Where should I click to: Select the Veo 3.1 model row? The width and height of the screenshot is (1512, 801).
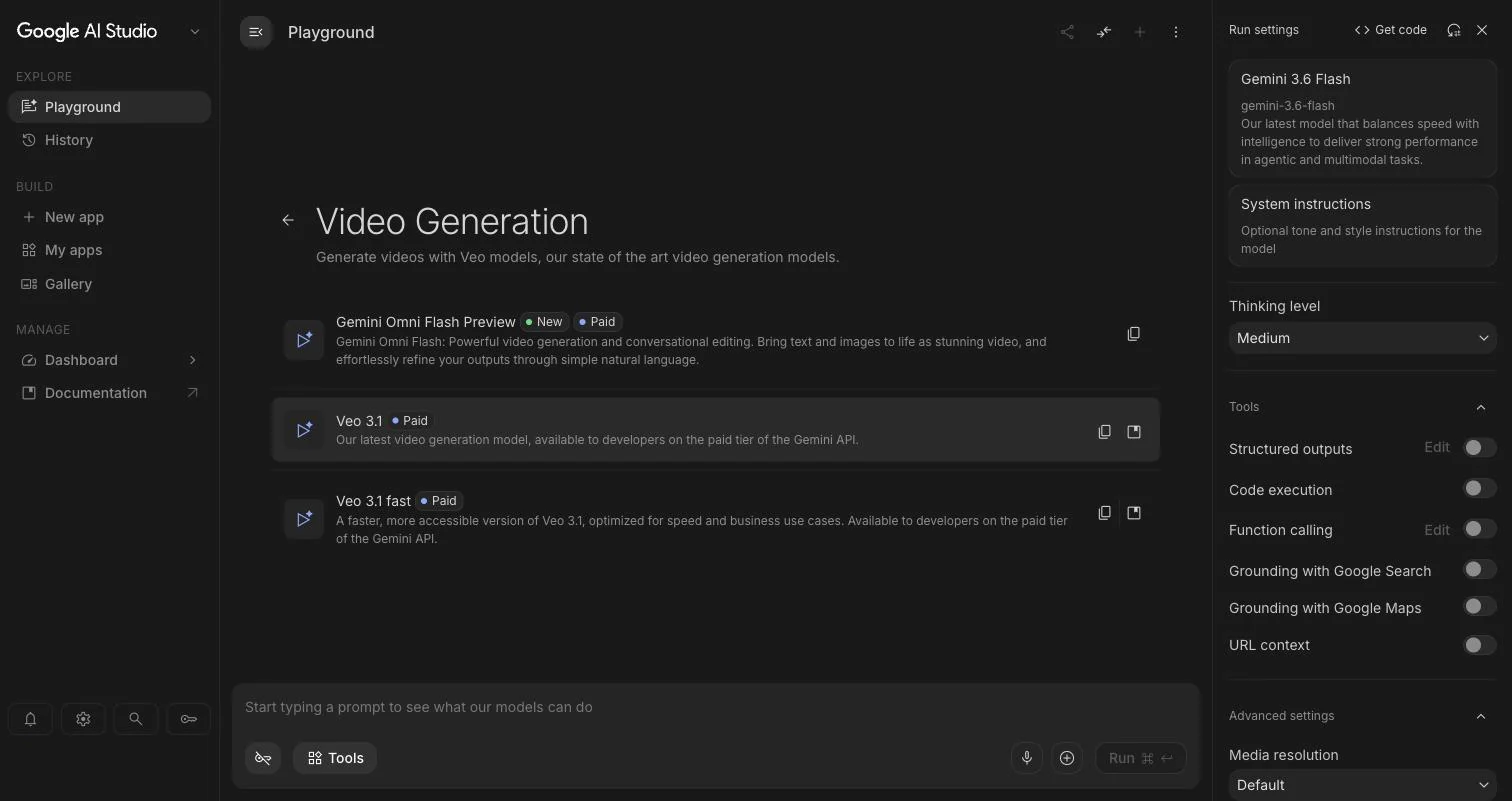pos(716,430)
